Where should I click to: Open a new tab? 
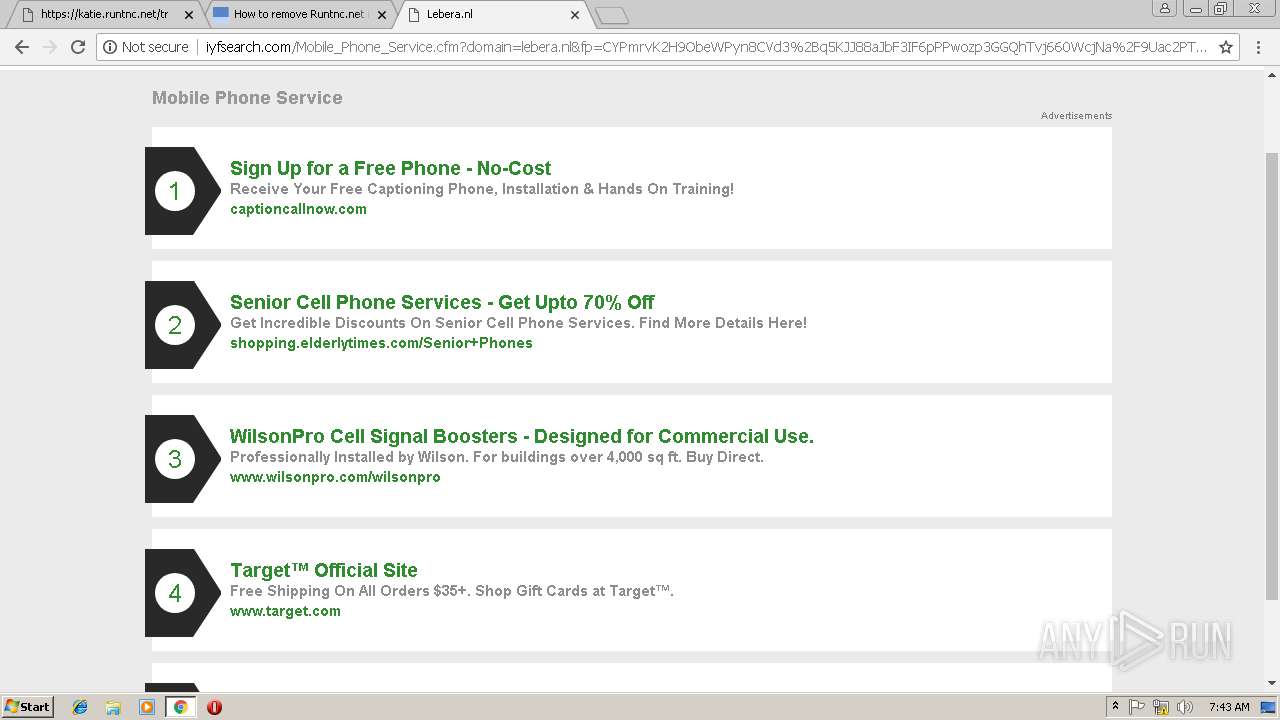pyautogui.click(x=611, y=15)
